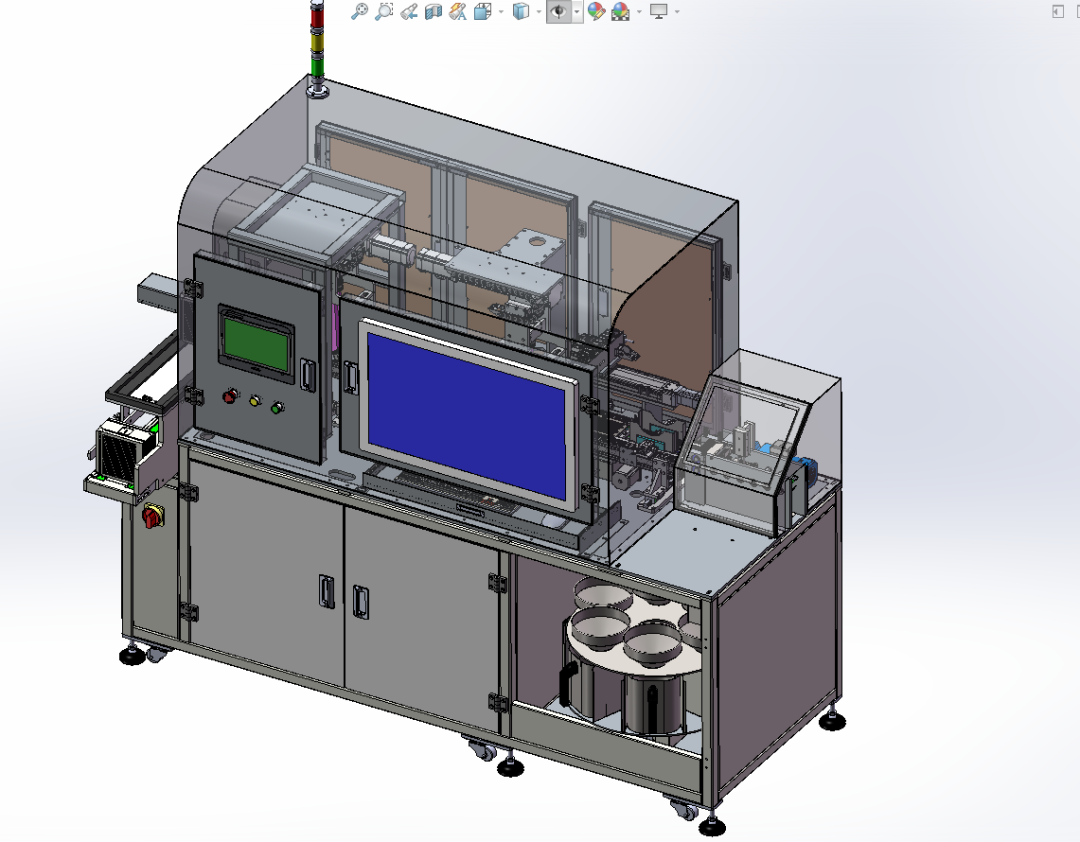Toggle Hide/Show Items eye button
This screenshot has height=842, width=1080.
[x=559, y=11]
